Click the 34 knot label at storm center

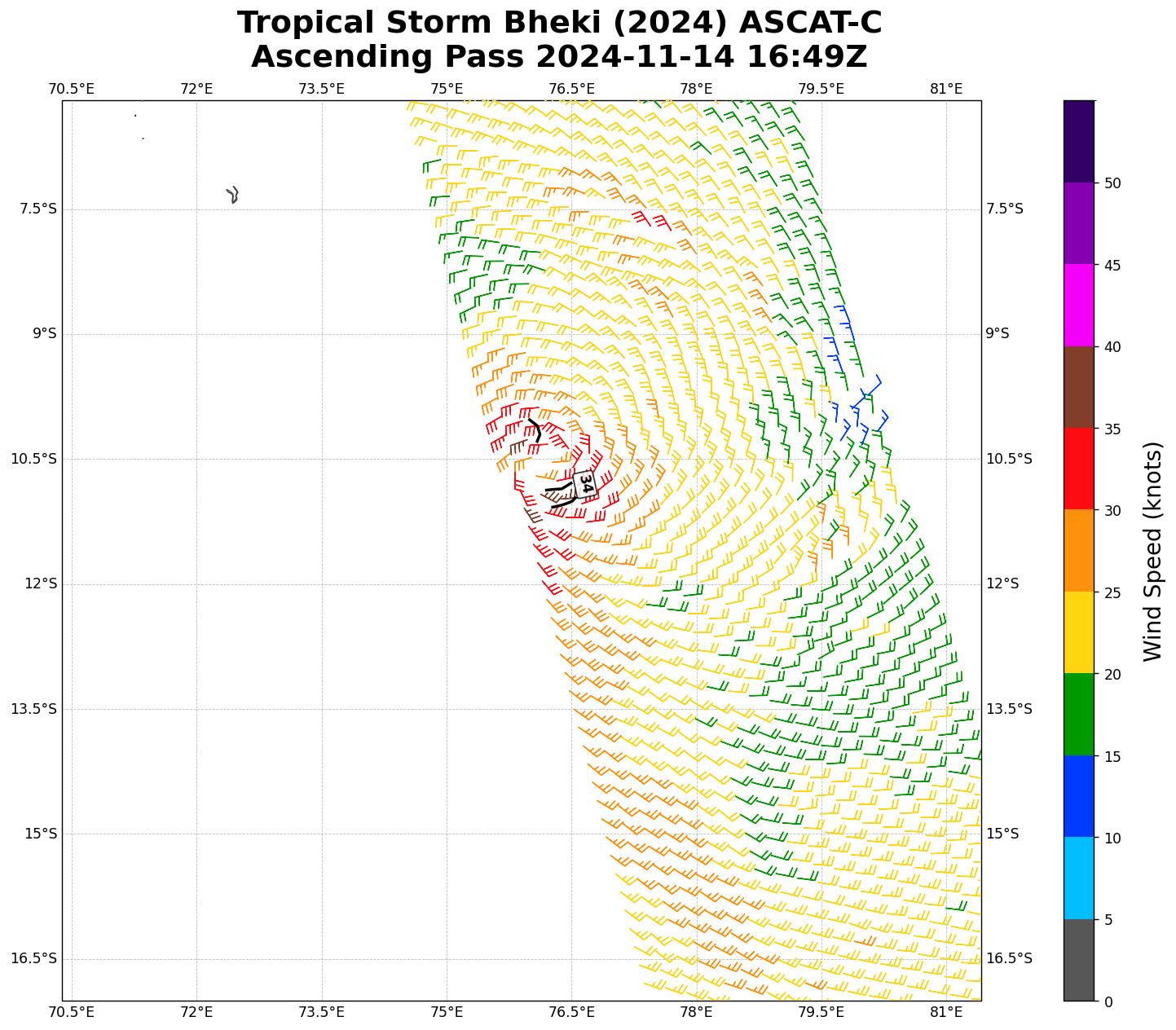coord(584,483)
